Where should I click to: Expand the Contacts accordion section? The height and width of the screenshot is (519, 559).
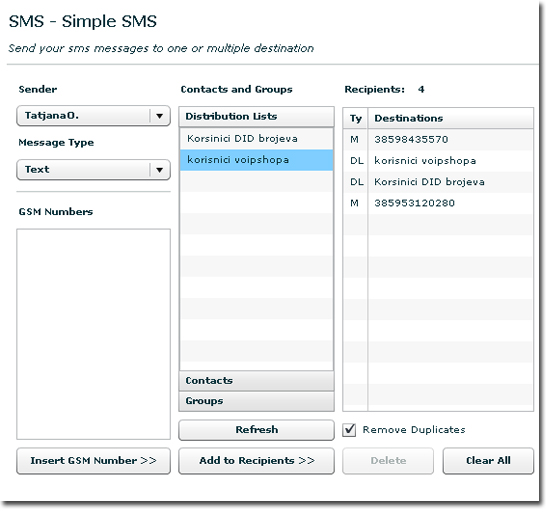tap(257, 381)
